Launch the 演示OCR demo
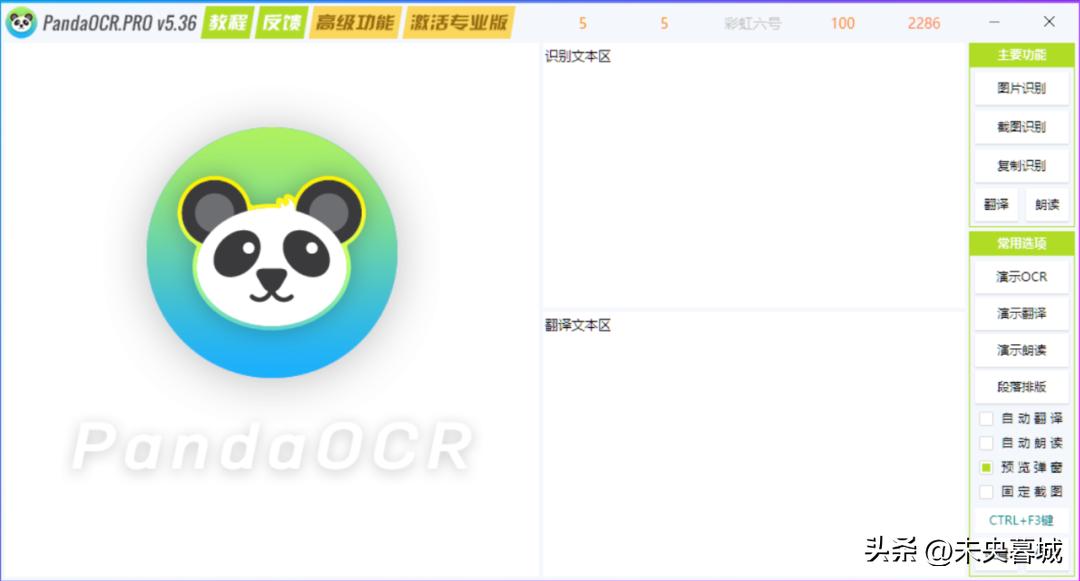The image size is (1080, 581). [1021, 276]
